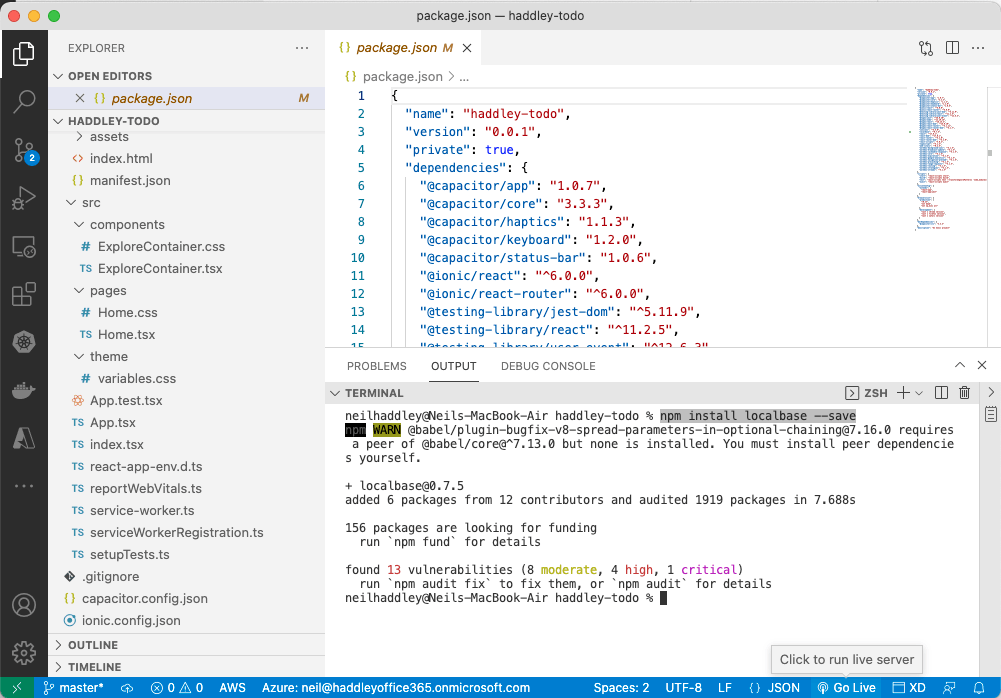The width and height of the screenshot is (1001, 698).
Task: Open changes for package.json
Action: click(925, 47)
